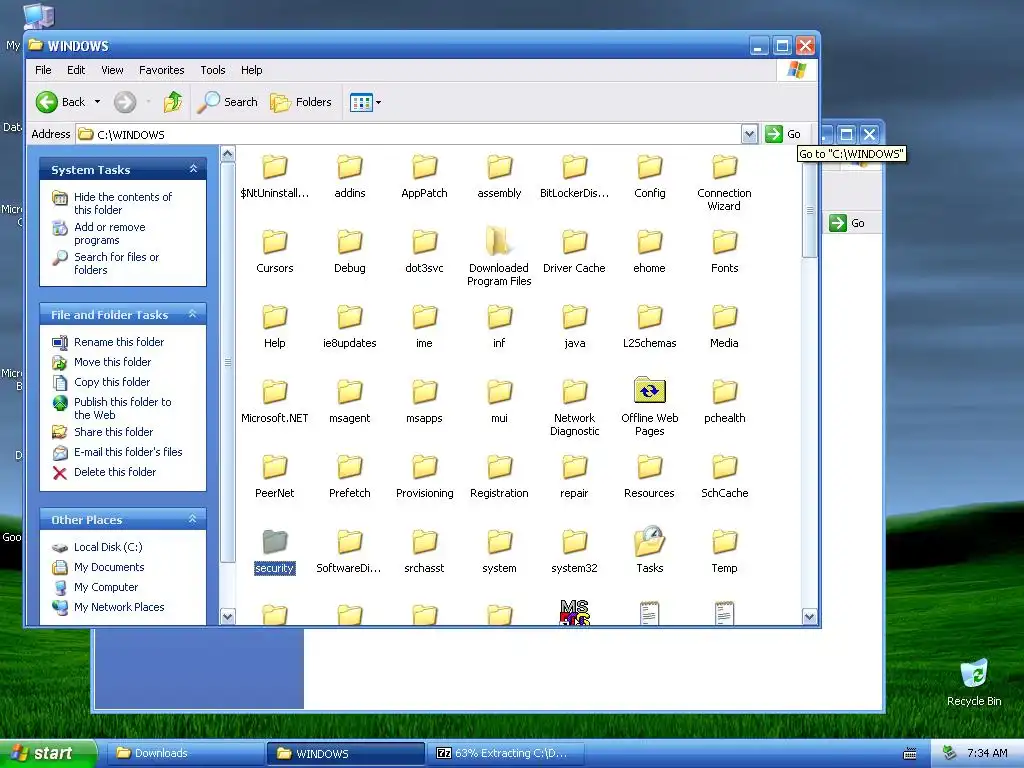This screenshot has width=1024, height=768.
Task: Select the $NtUninstall folder icon
Action: point(274,167)
